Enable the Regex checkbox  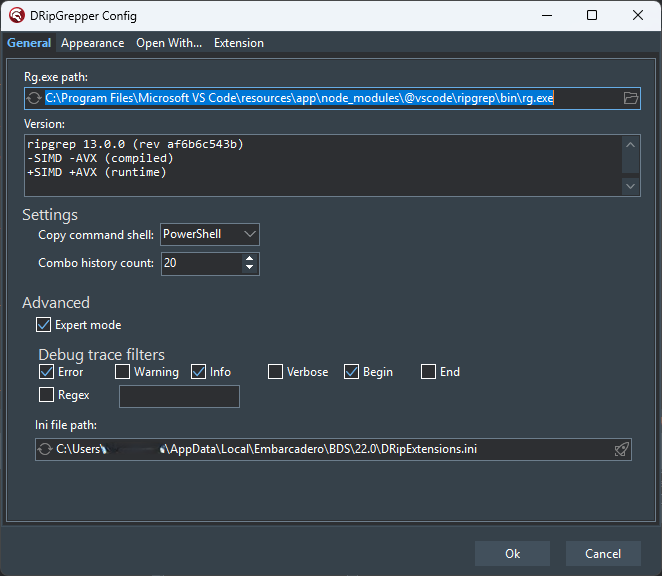tap(46, 395)
